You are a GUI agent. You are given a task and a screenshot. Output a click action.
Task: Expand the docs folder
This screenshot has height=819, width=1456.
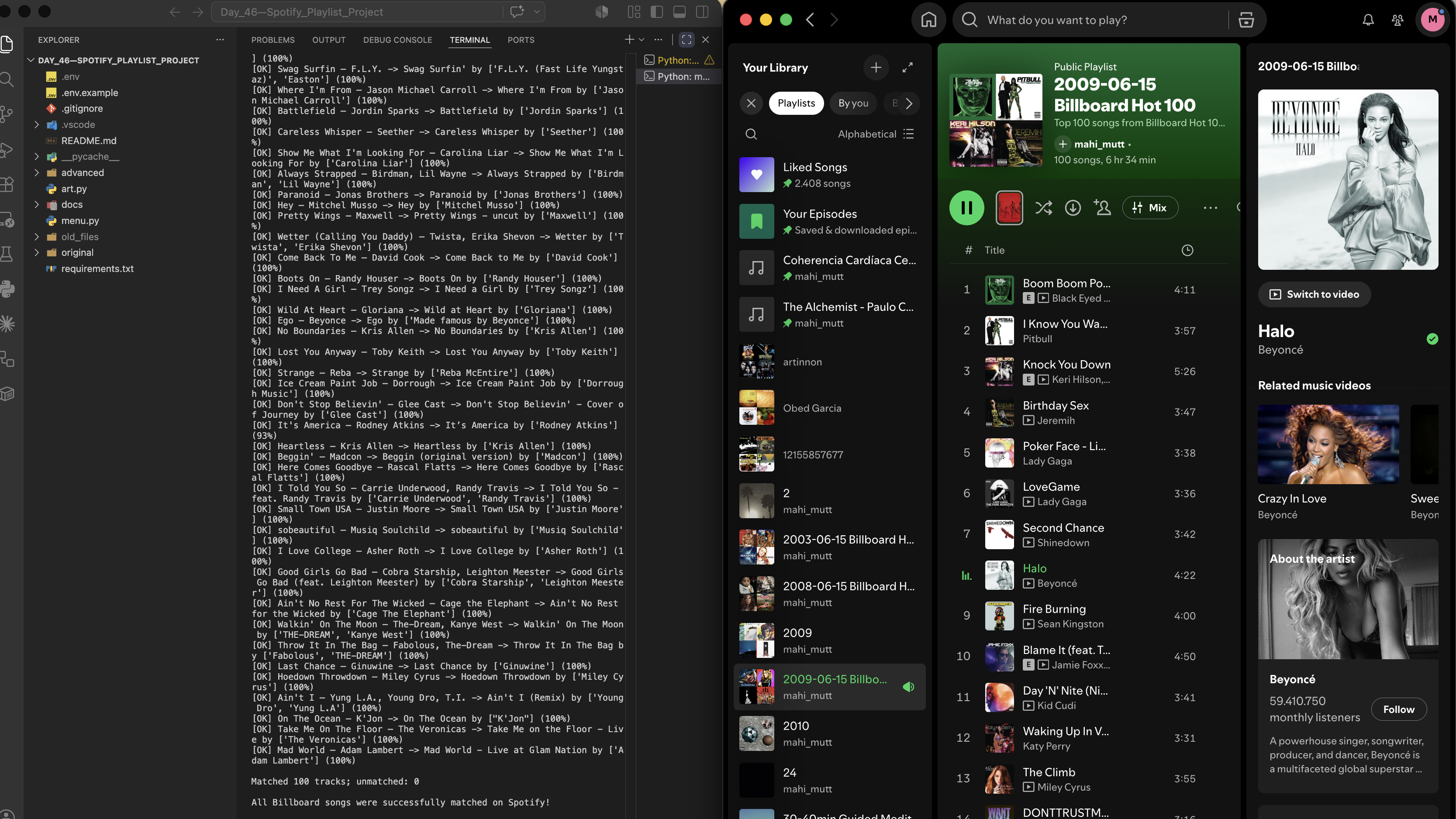(36, 205)
